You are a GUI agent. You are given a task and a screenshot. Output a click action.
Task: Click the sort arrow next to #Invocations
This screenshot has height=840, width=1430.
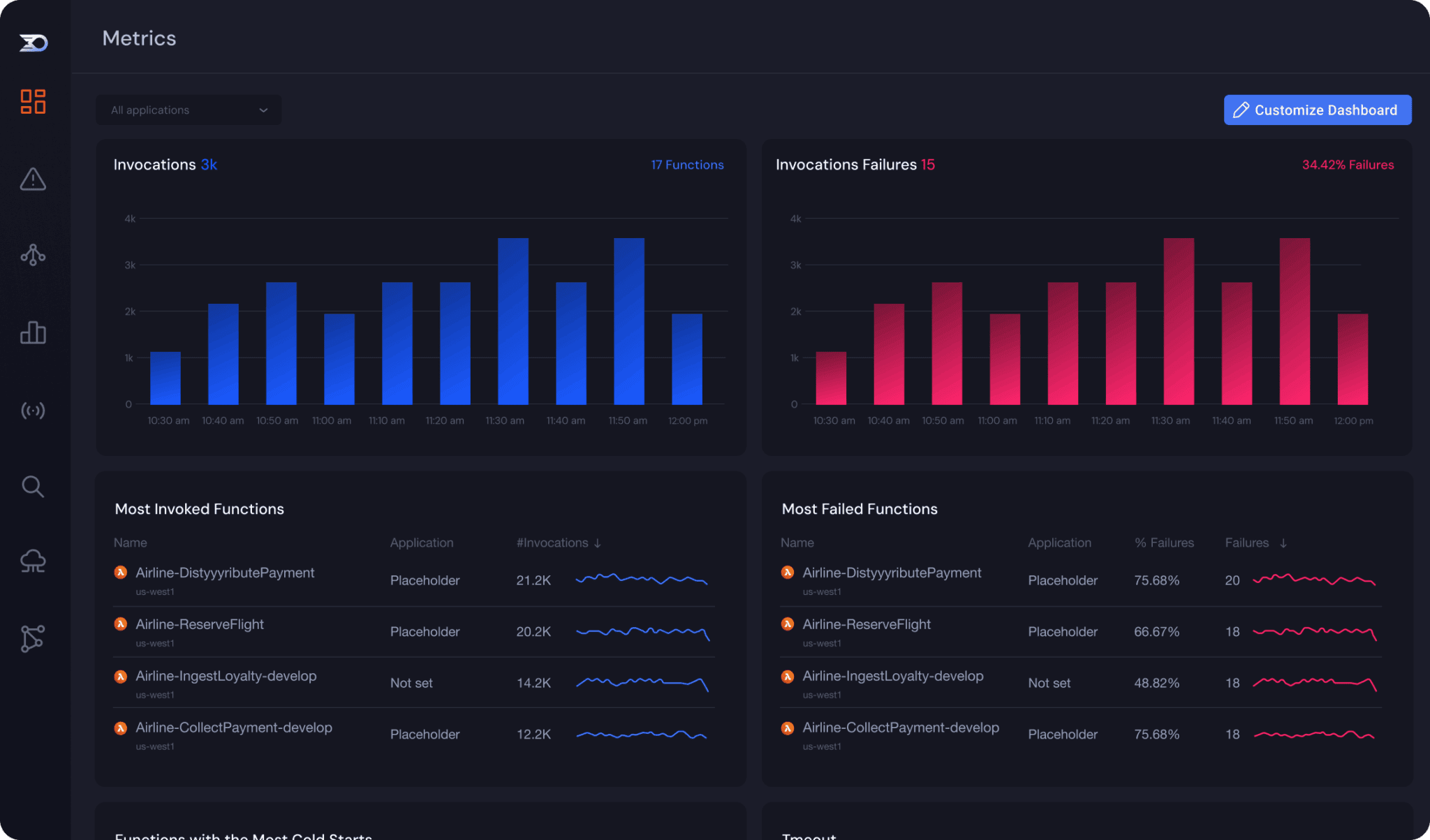pyautogui.click(x=598, y=543)
